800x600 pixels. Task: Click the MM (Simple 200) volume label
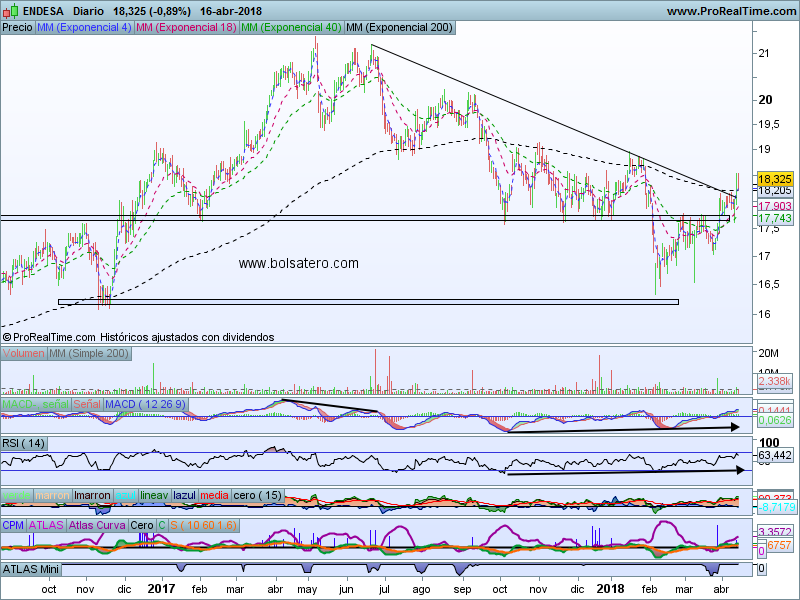[88, 354]
